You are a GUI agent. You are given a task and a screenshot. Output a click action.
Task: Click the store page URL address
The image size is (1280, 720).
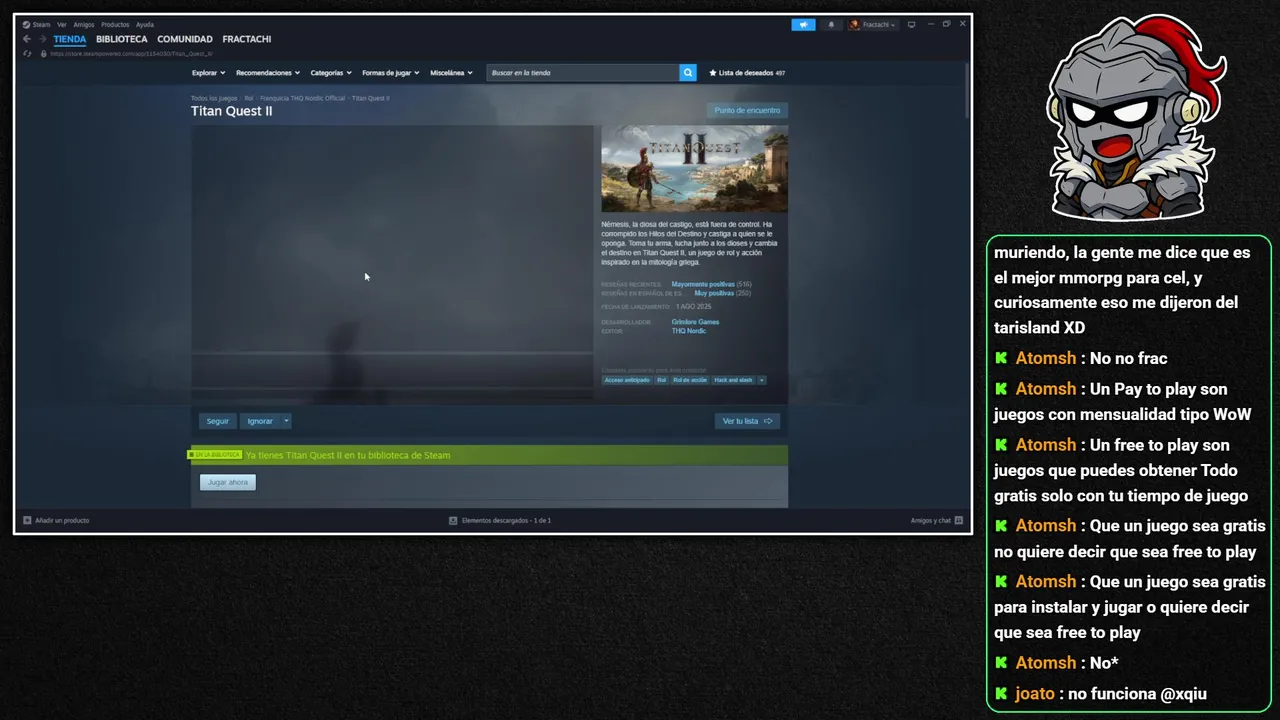point(131,54)
